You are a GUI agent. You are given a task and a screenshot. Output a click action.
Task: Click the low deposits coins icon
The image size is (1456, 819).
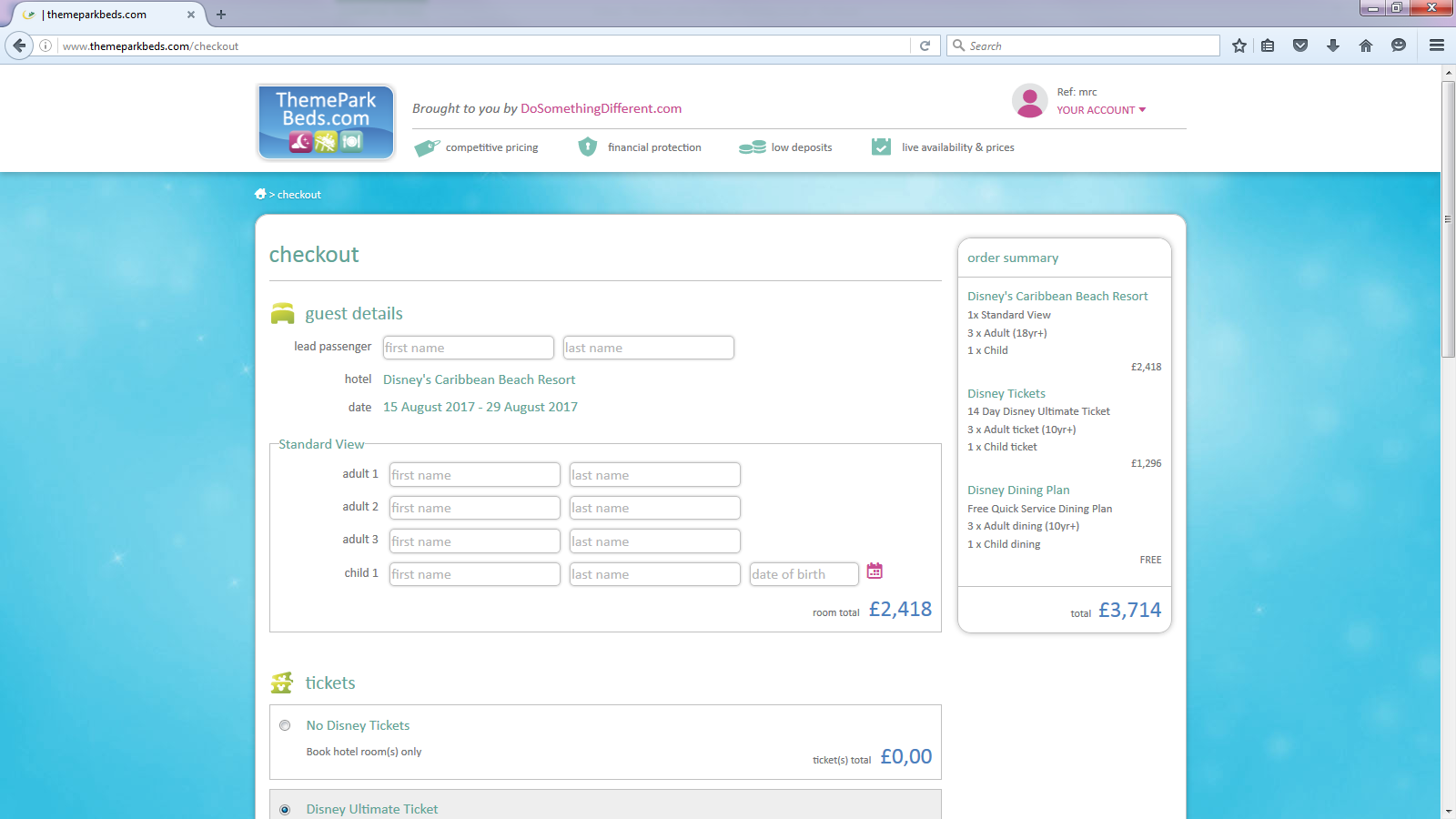point(753,147)
